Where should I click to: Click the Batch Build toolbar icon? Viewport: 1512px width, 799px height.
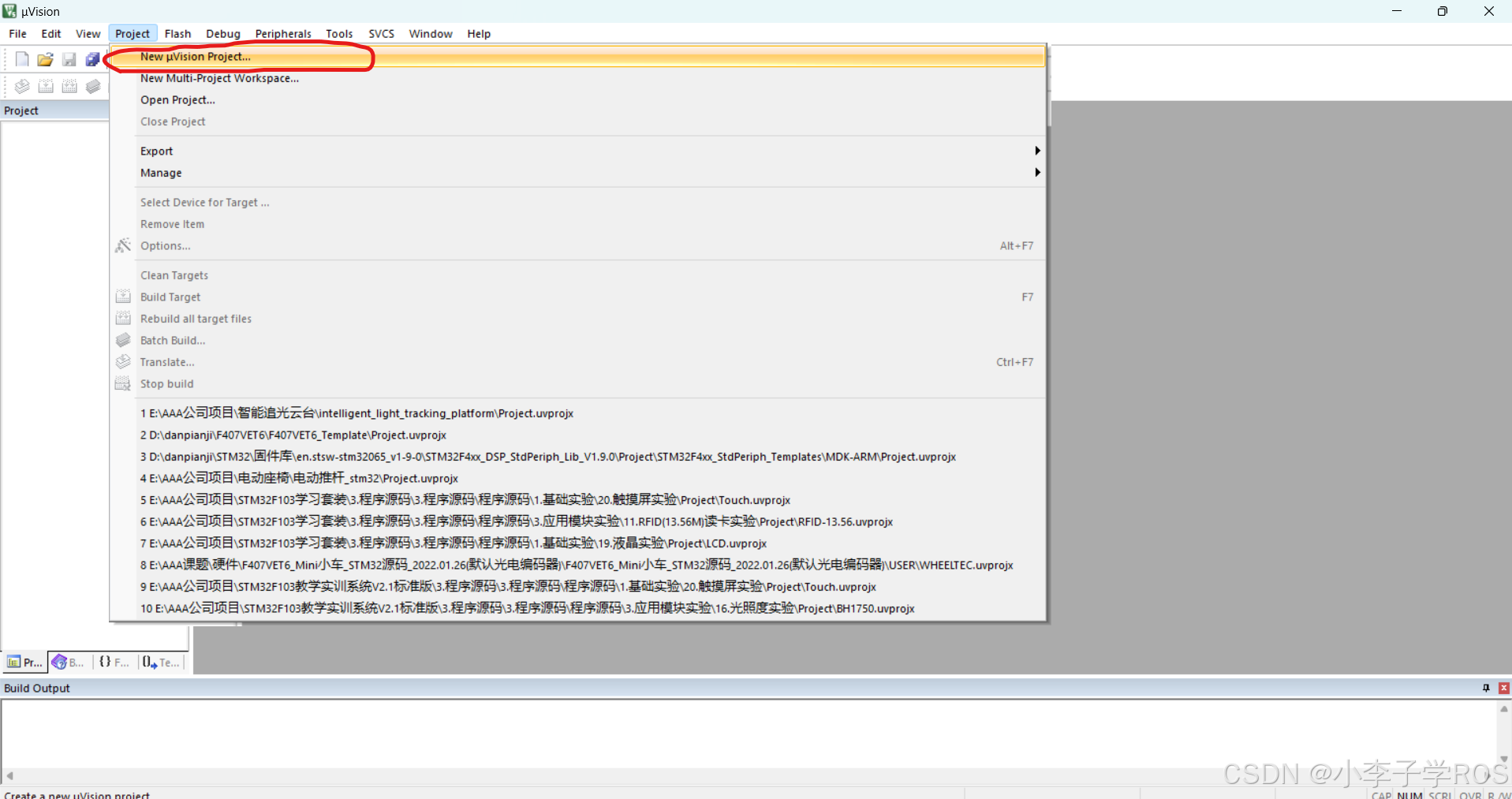(93, 86)
